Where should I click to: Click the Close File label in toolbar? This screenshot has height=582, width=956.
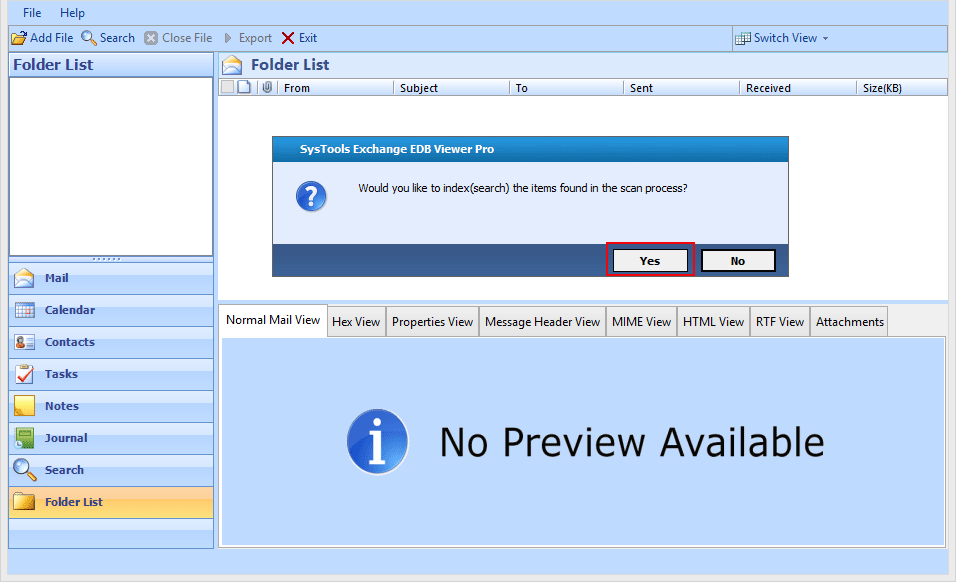coord(187,38)
